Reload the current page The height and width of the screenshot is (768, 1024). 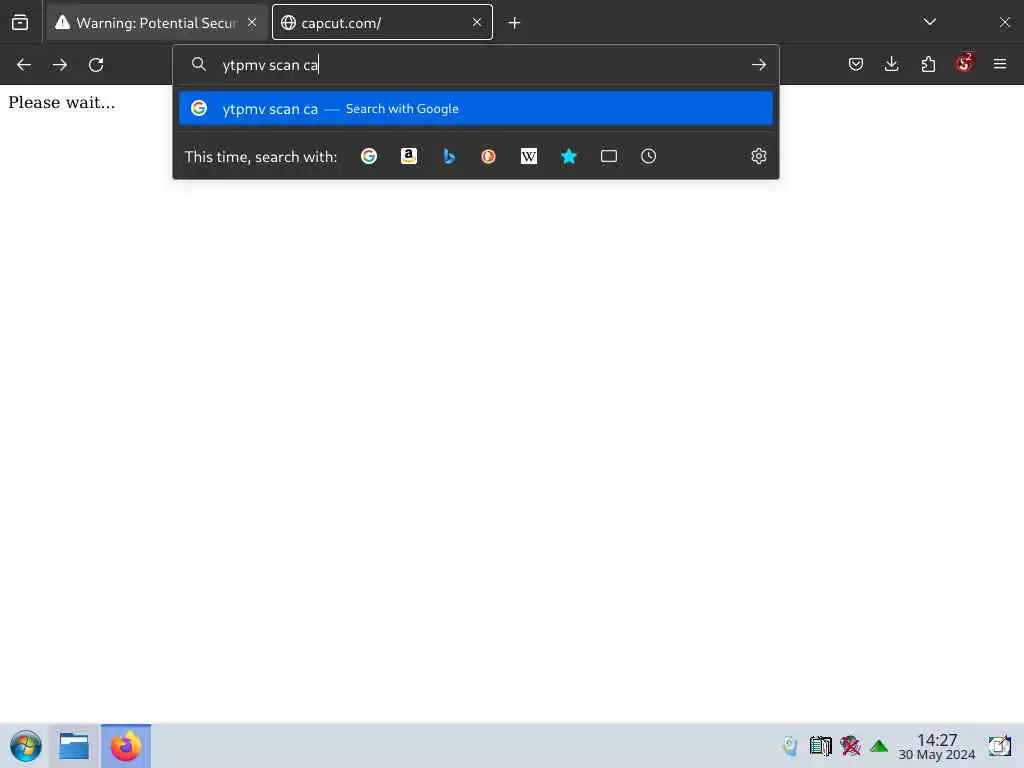coord(96,65)
